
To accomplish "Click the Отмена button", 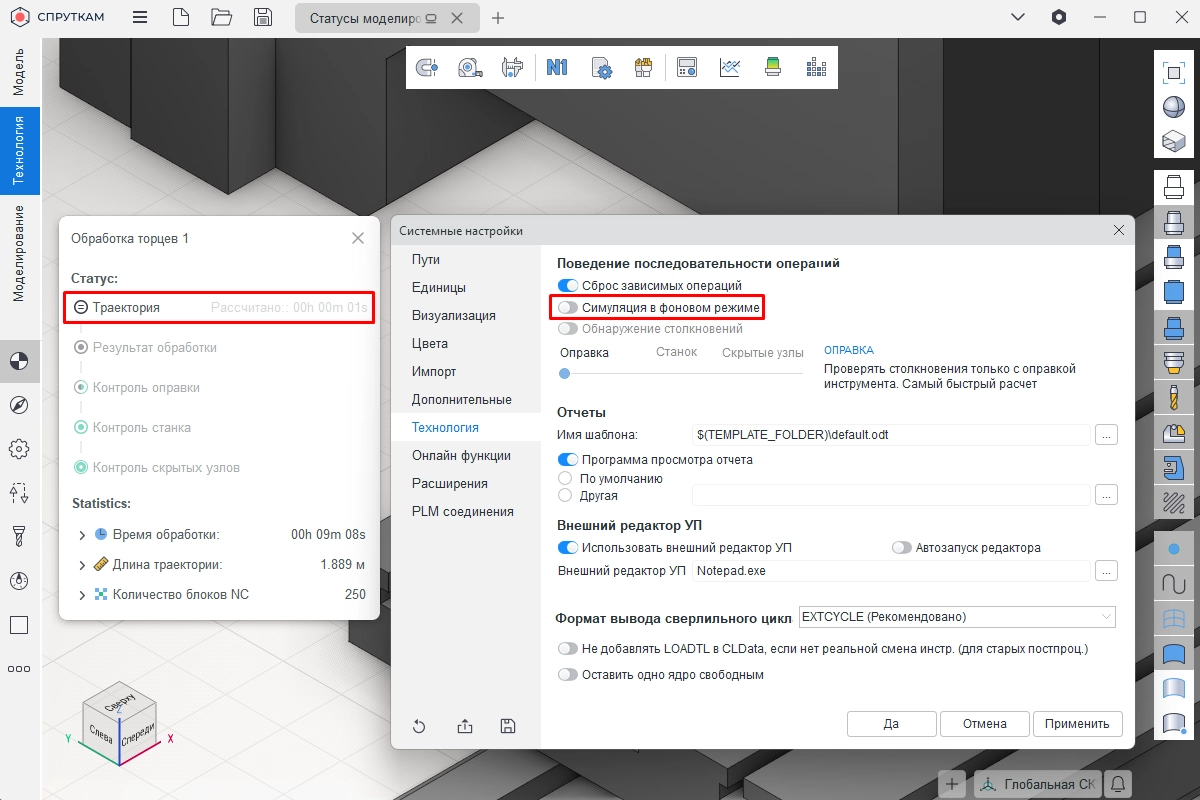I will pos(984,724).
